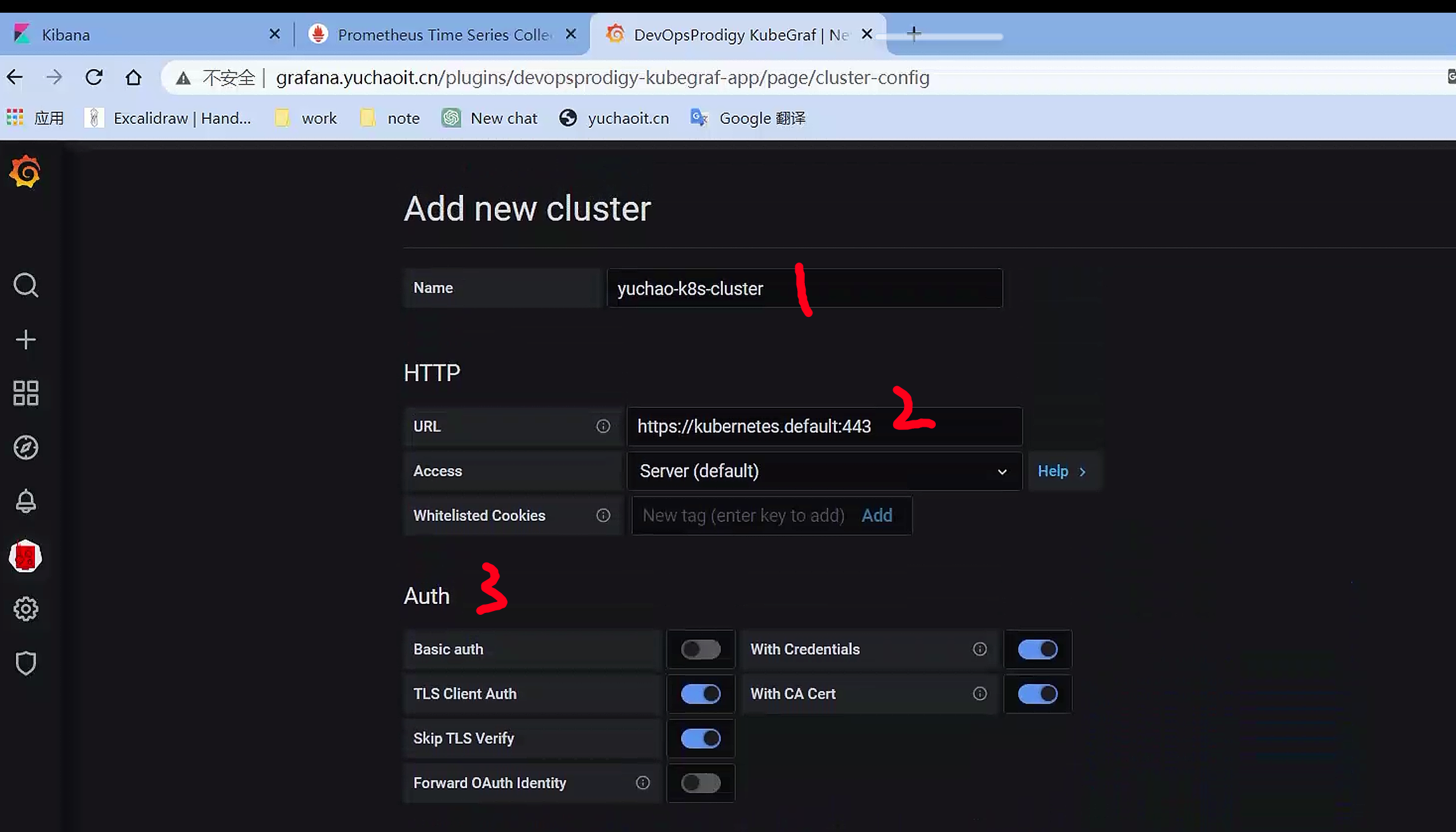Disable the Skip TLS Verify toggle
Screen dimensions: 1456x832
point(701,738)
